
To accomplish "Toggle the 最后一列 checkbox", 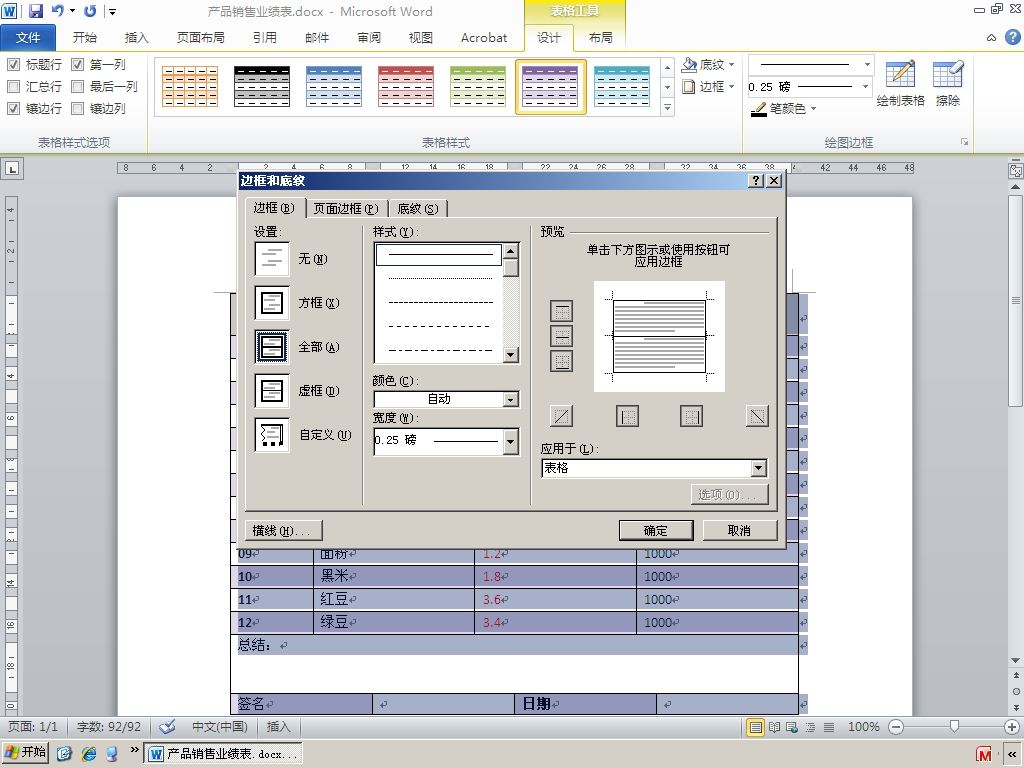I will 78,86.
